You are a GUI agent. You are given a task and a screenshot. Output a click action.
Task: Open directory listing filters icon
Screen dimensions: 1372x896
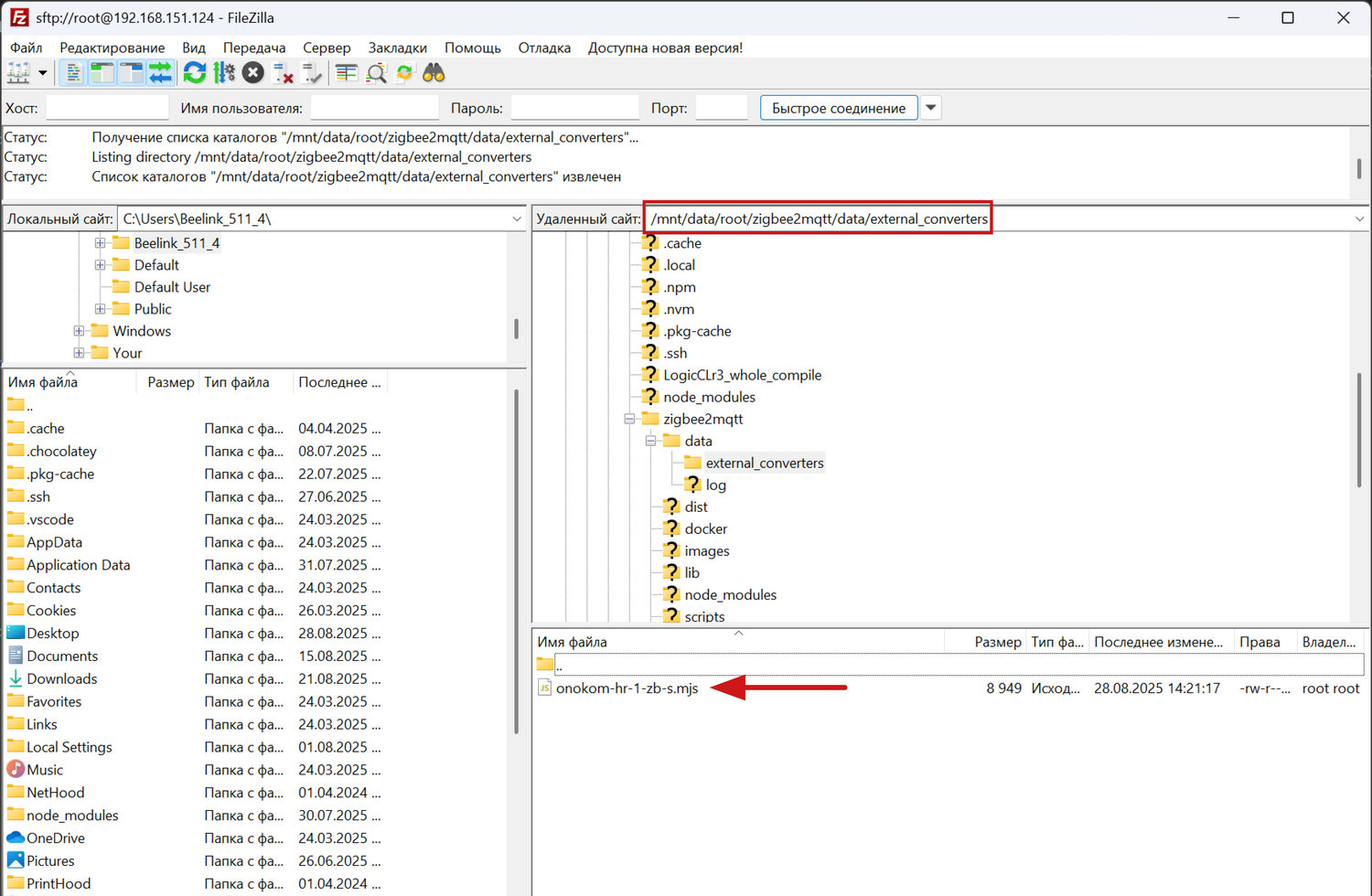(347, 73)
